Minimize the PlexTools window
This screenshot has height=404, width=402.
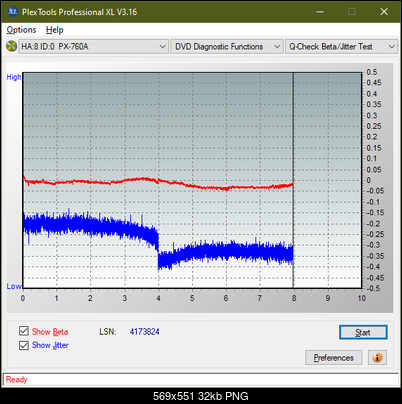320,12
